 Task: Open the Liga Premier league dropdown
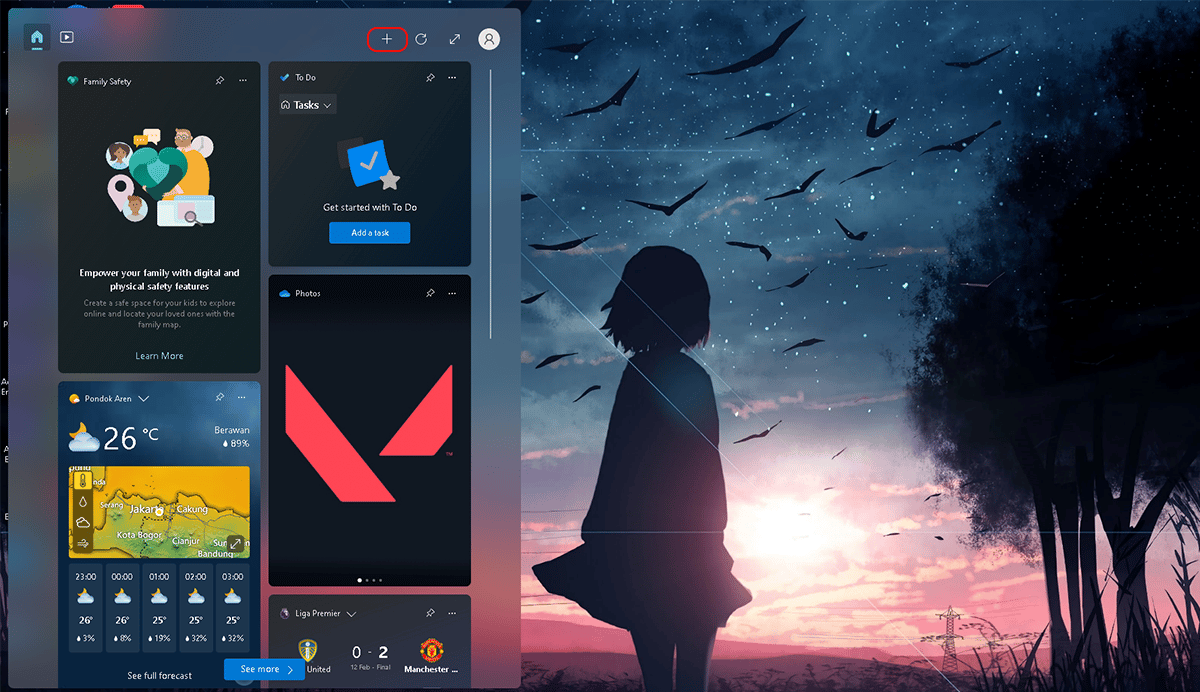(351, 613)
